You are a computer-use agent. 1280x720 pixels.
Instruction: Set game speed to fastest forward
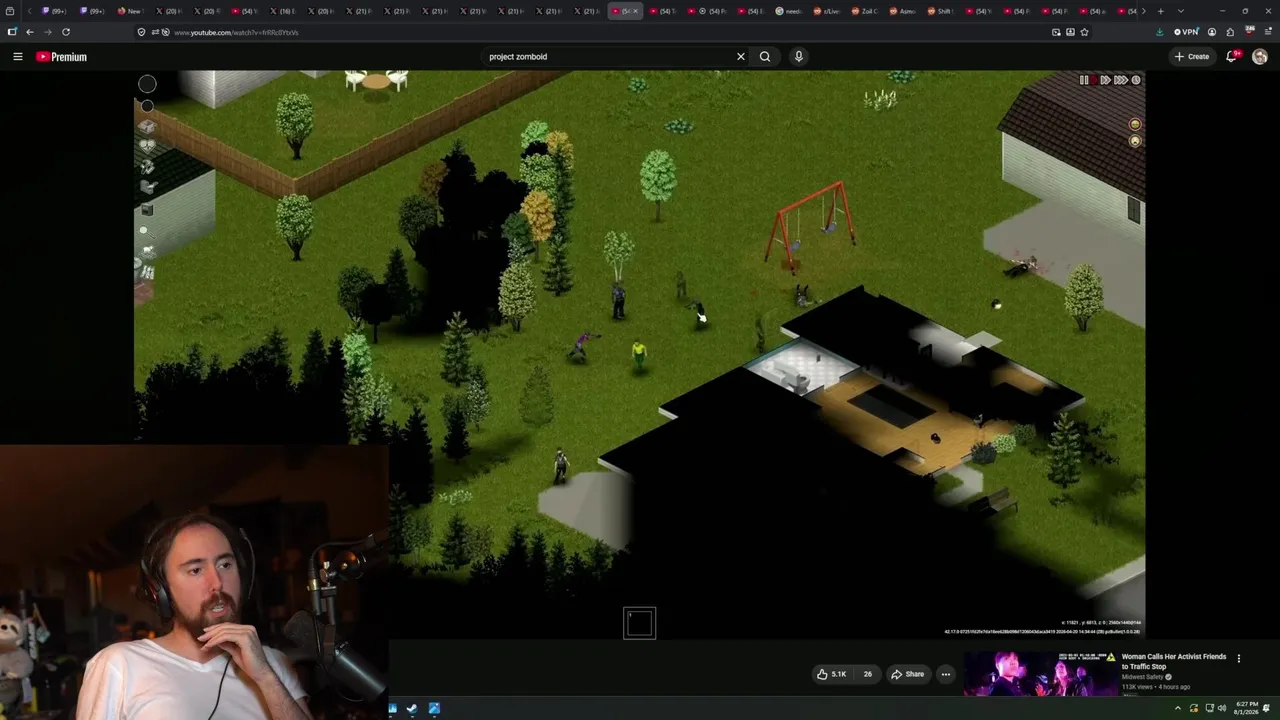tap(1121, 80)
